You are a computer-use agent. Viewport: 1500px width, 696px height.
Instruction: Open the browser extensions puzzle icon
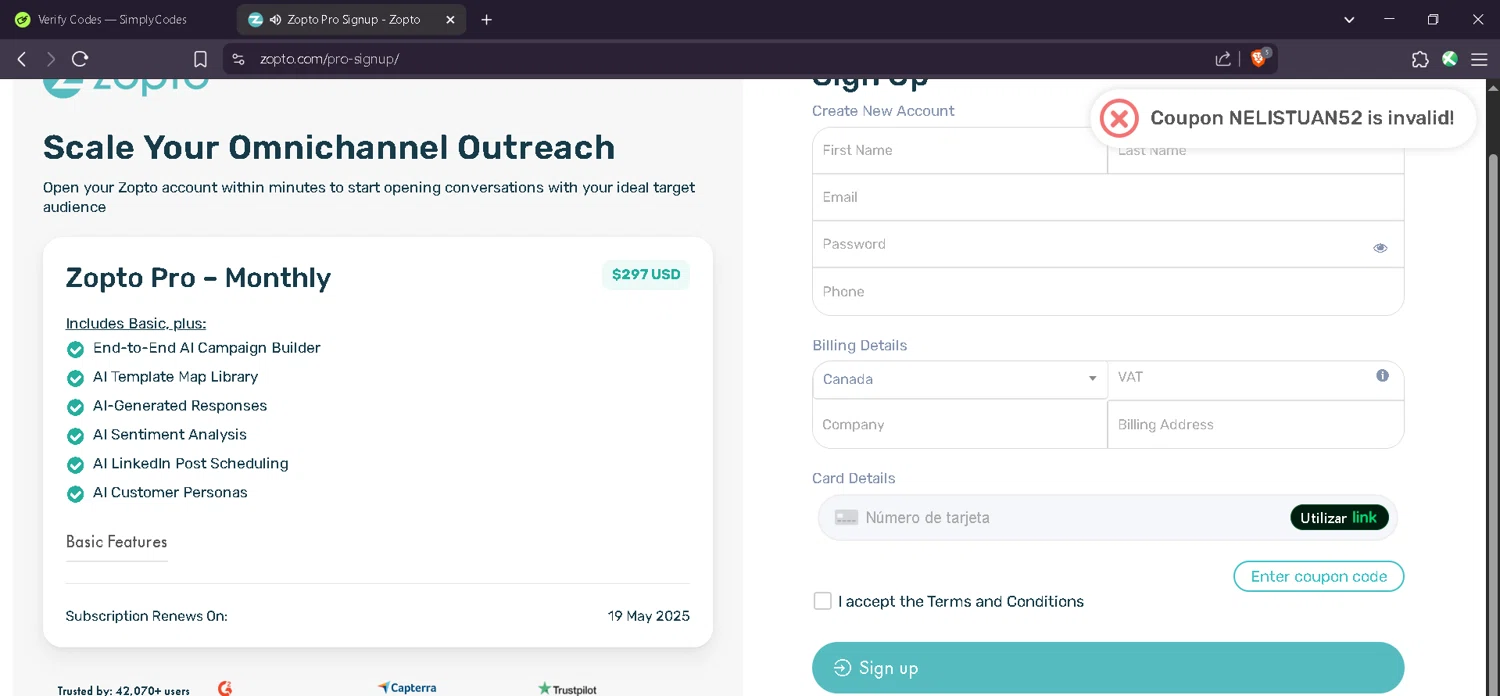[1420, 59]
